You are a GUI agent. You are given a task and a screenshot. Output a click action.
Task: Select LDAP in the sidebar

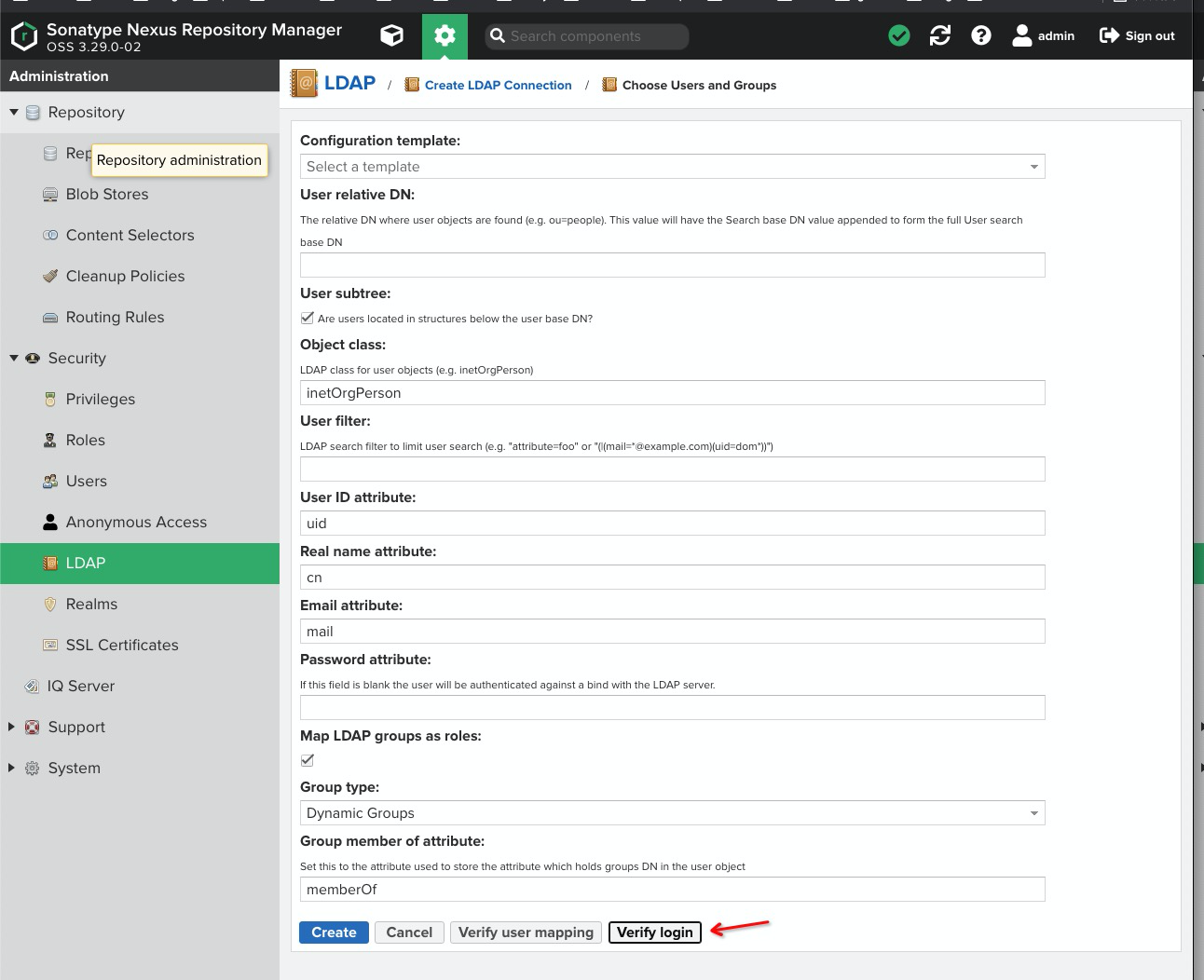coord(140,564)
